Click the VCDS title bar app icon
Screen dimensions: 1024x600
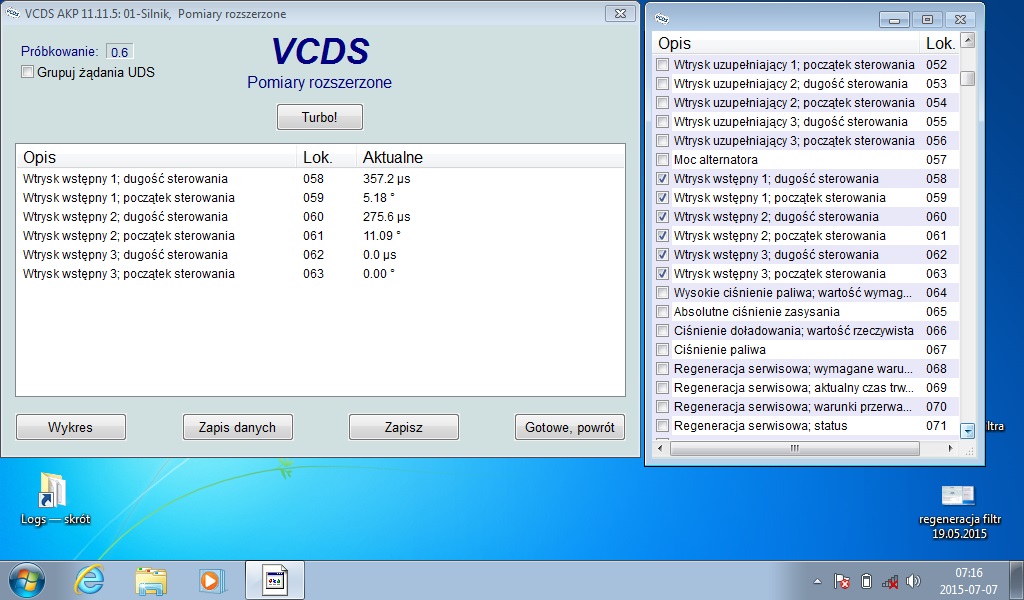[x=12, y=13]
